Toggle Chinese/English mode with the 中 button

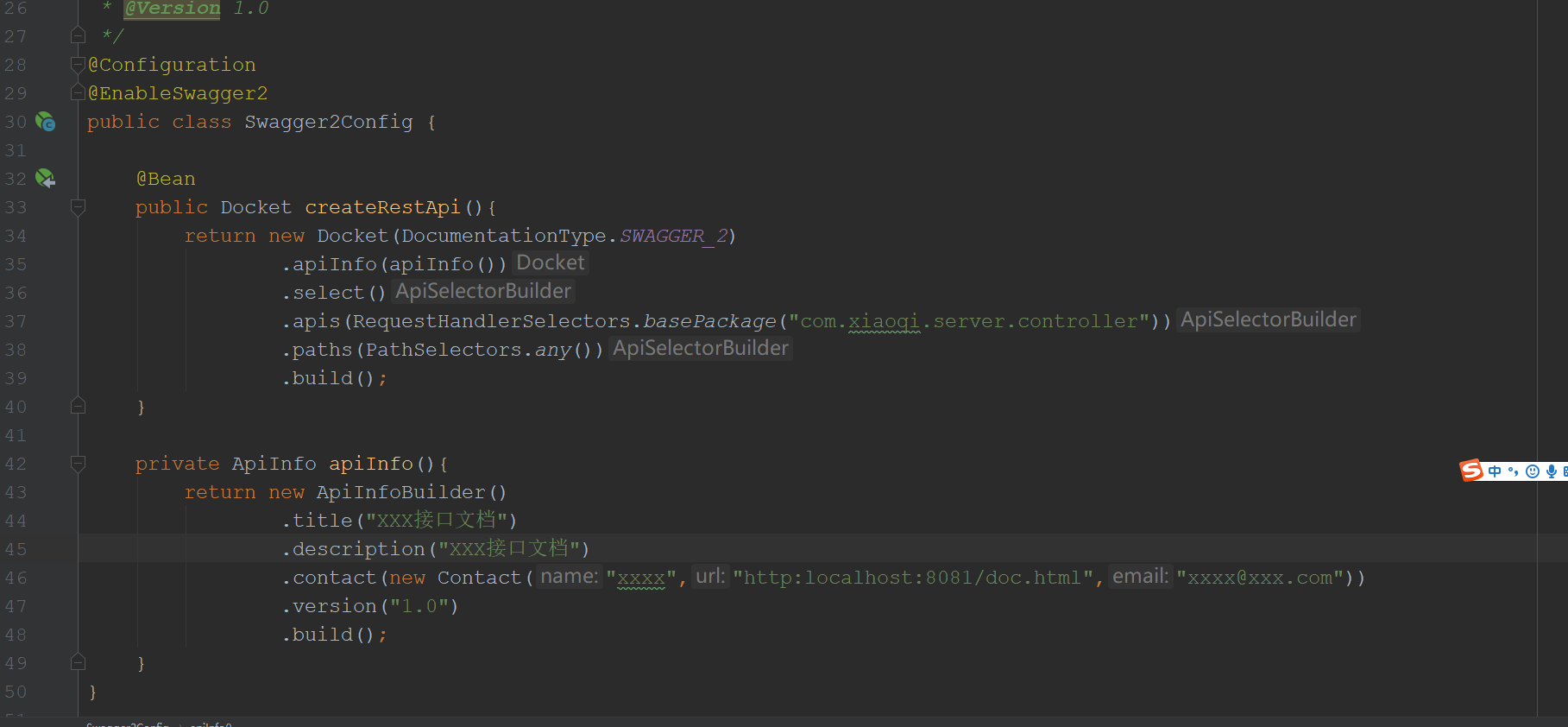tap(1495, 471)
